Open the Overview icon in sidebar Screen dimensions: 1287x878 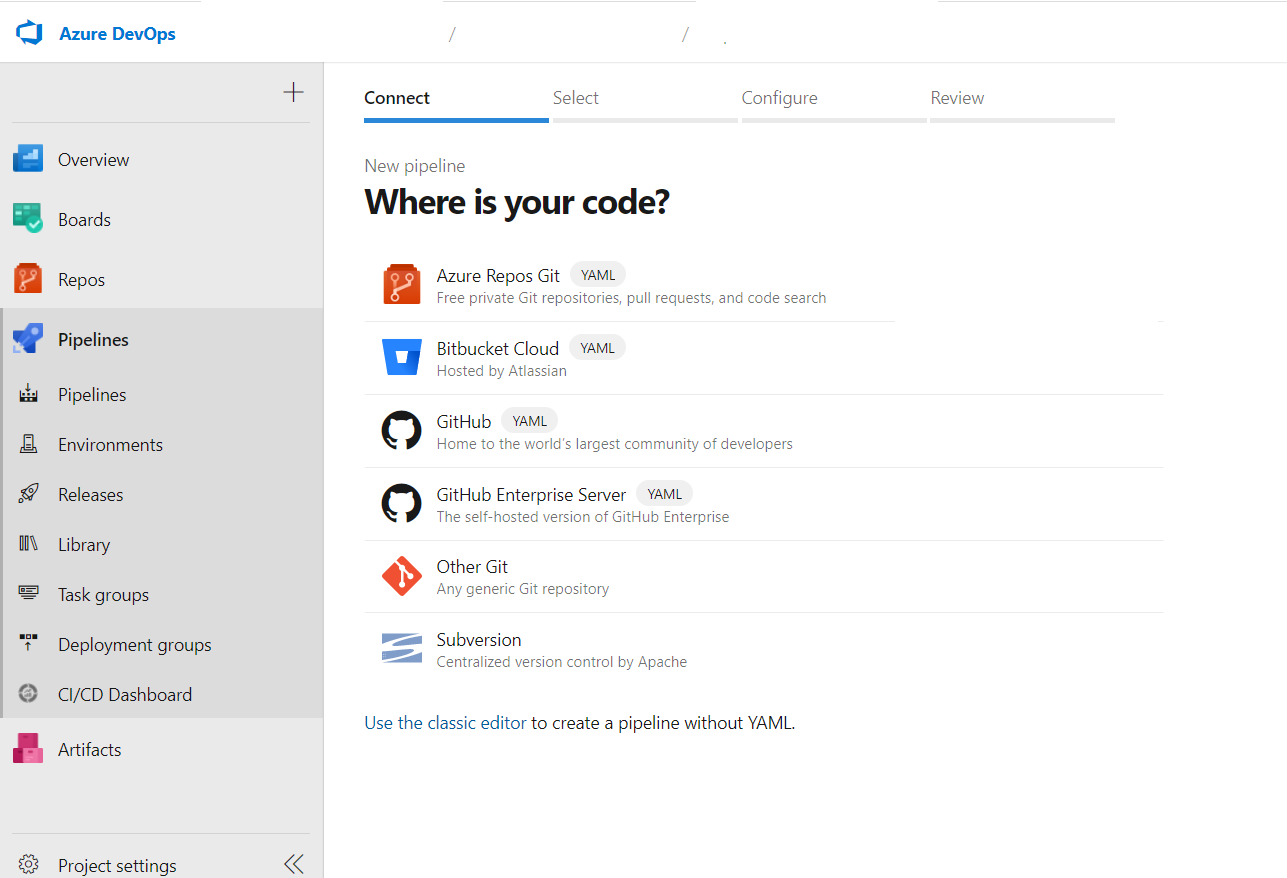28,159
